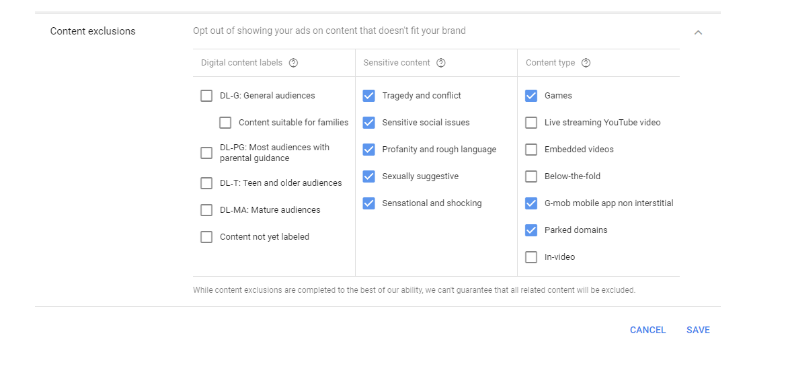Click the CANCEL button

point(648,330)
